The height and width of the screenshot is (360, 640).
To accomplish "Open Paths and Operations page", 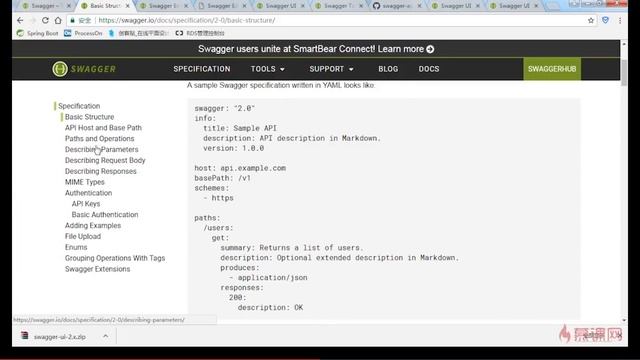I will [99, 138].
